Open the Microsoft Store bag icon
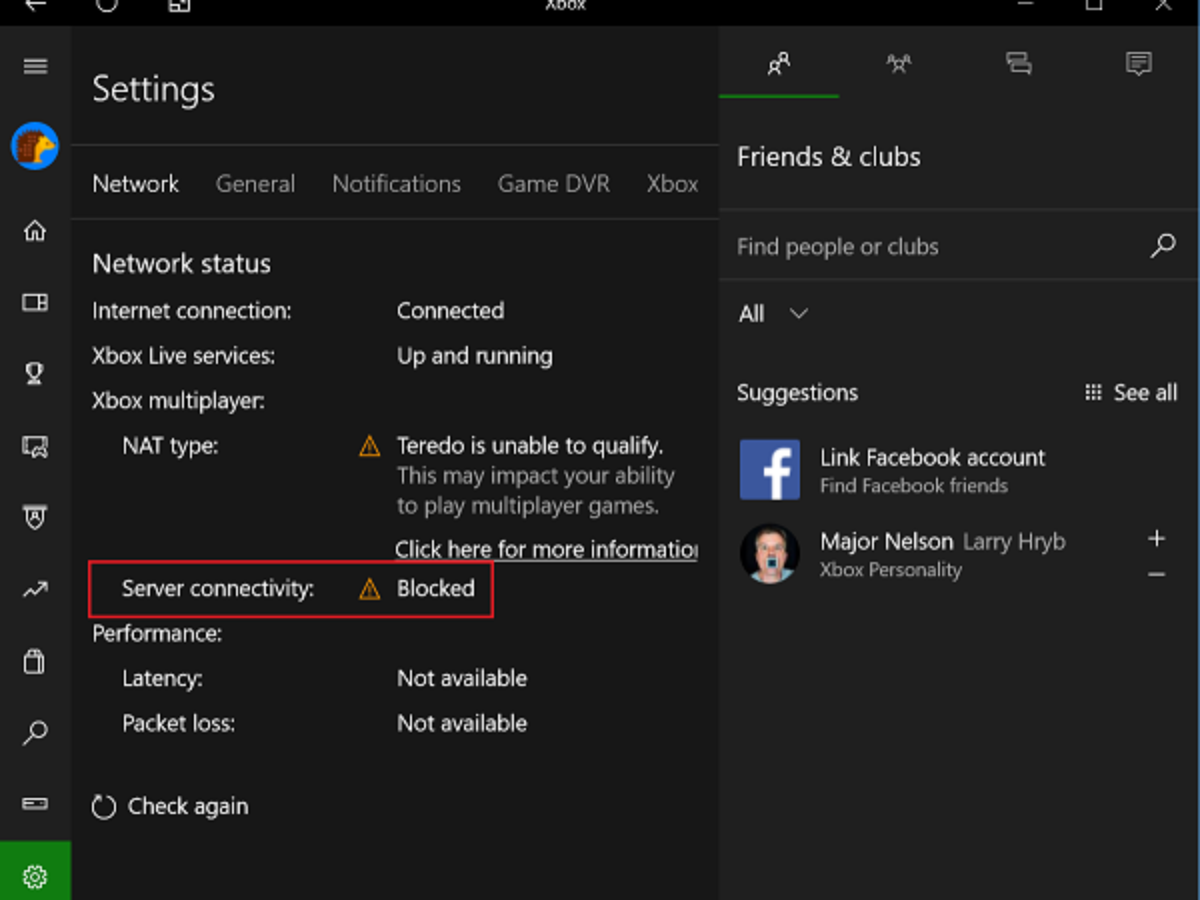Image resolution: width=1200 pixels, height=900 pixels. pos(35,661)
